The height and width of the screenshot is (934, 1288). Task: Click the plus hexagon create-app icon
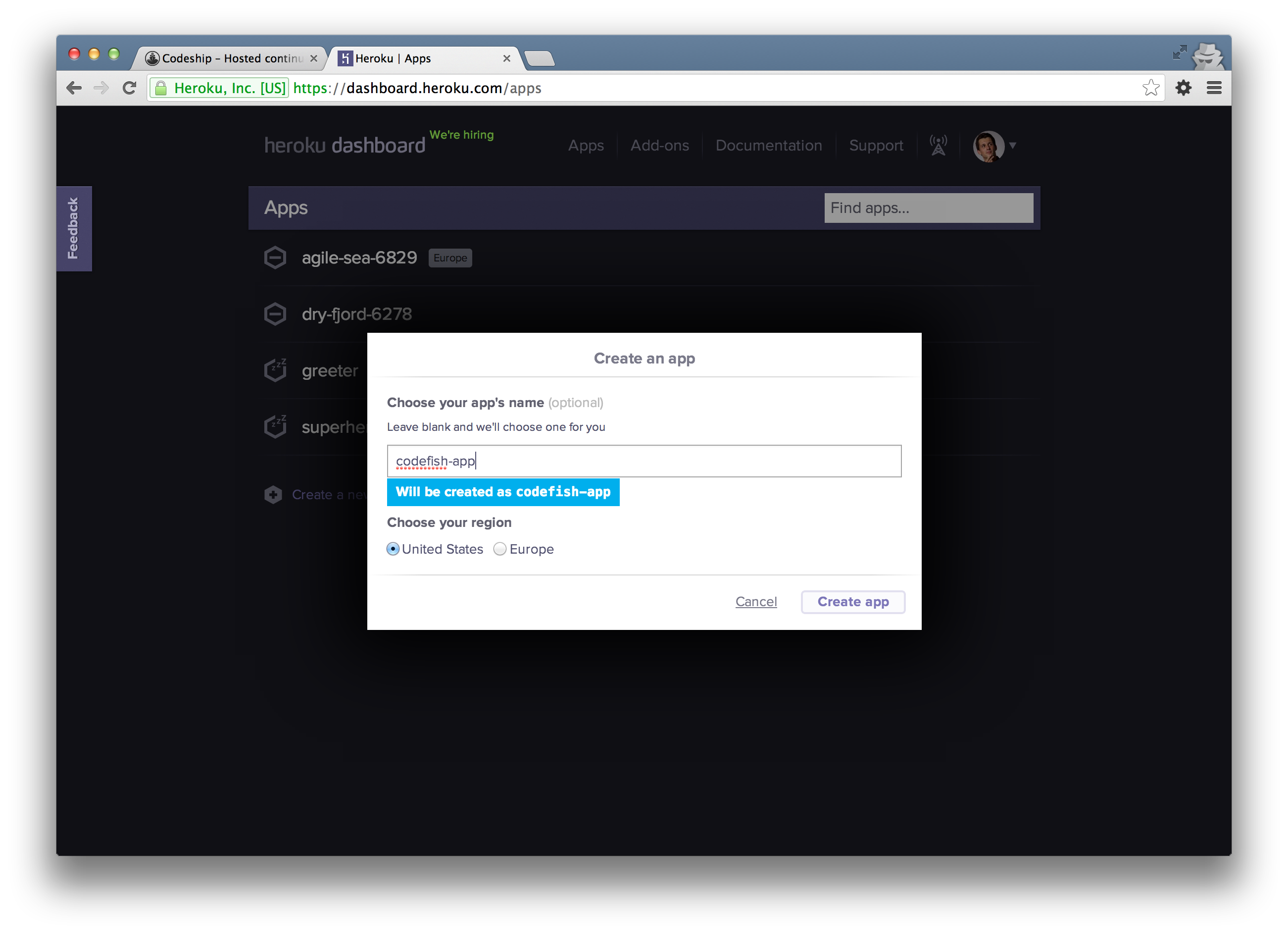[273, 494]
